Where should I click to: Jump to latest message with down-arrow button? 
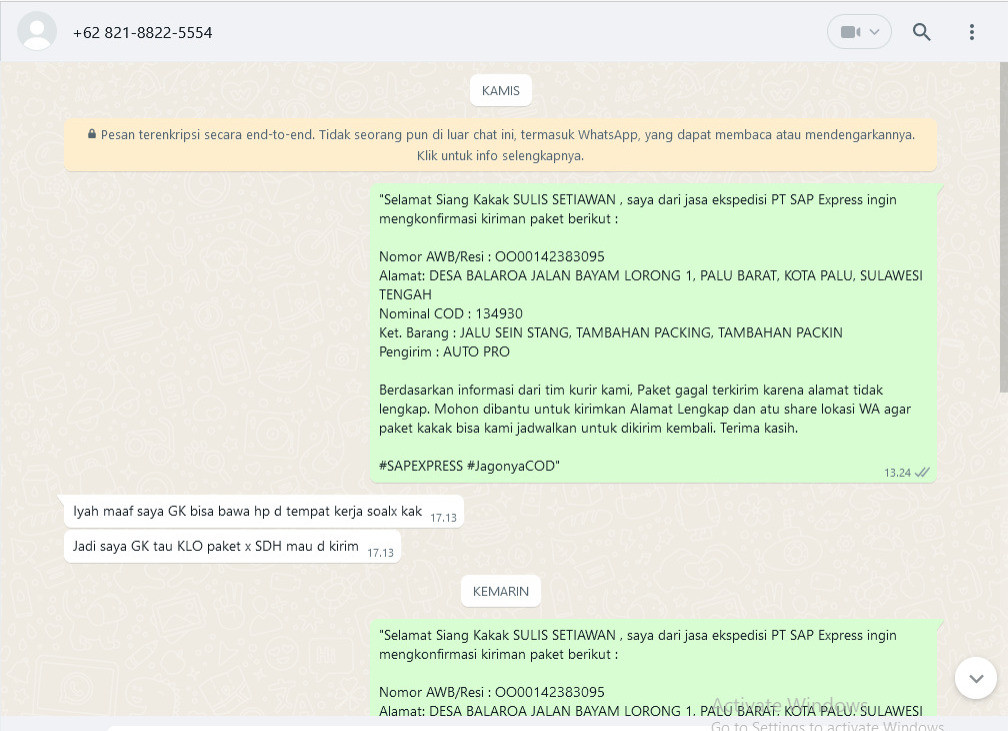coord(976,678)
